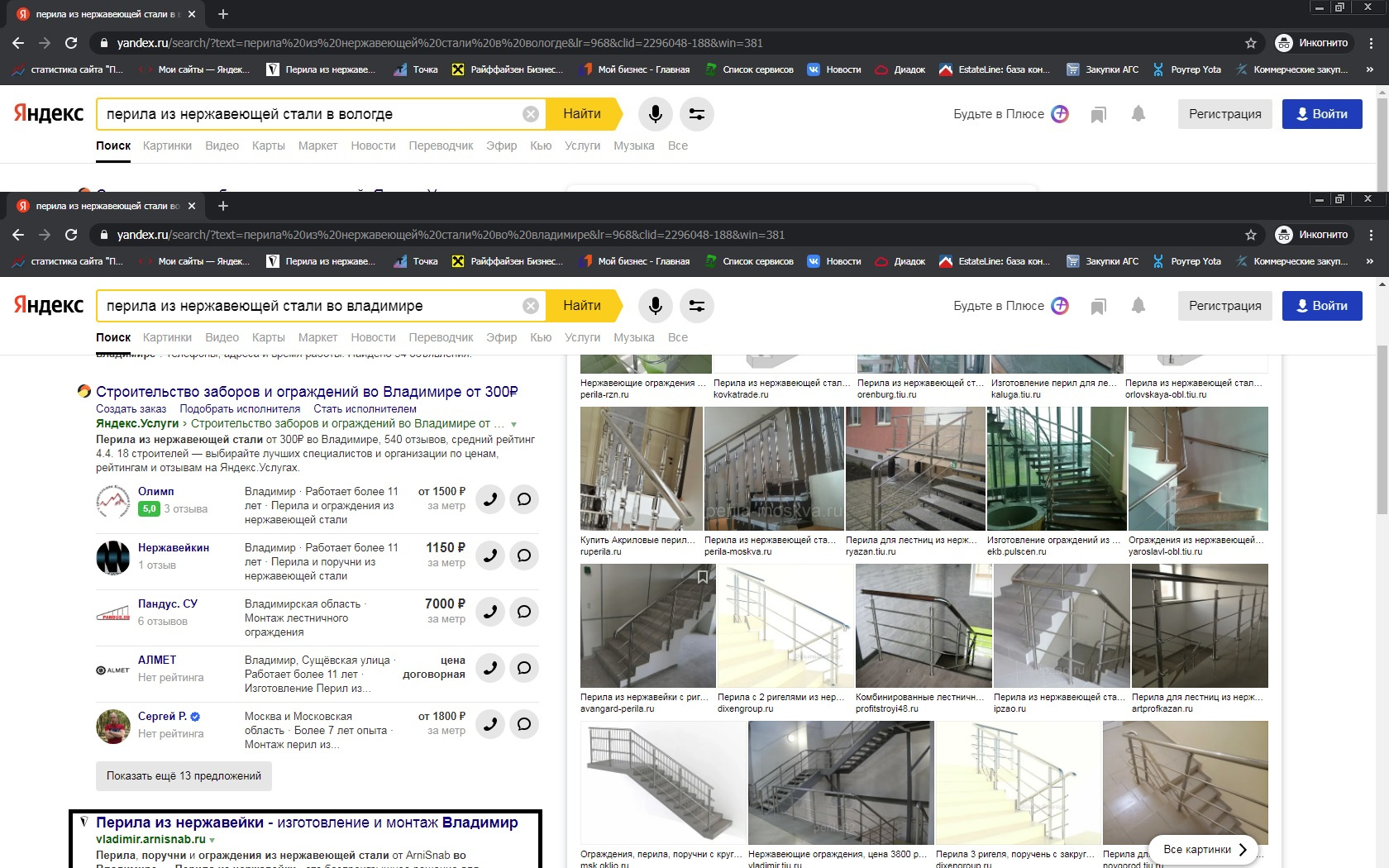Switch to Видео tab in Vladimir window
Screen dimensions: 1389x868
(222, 337)
